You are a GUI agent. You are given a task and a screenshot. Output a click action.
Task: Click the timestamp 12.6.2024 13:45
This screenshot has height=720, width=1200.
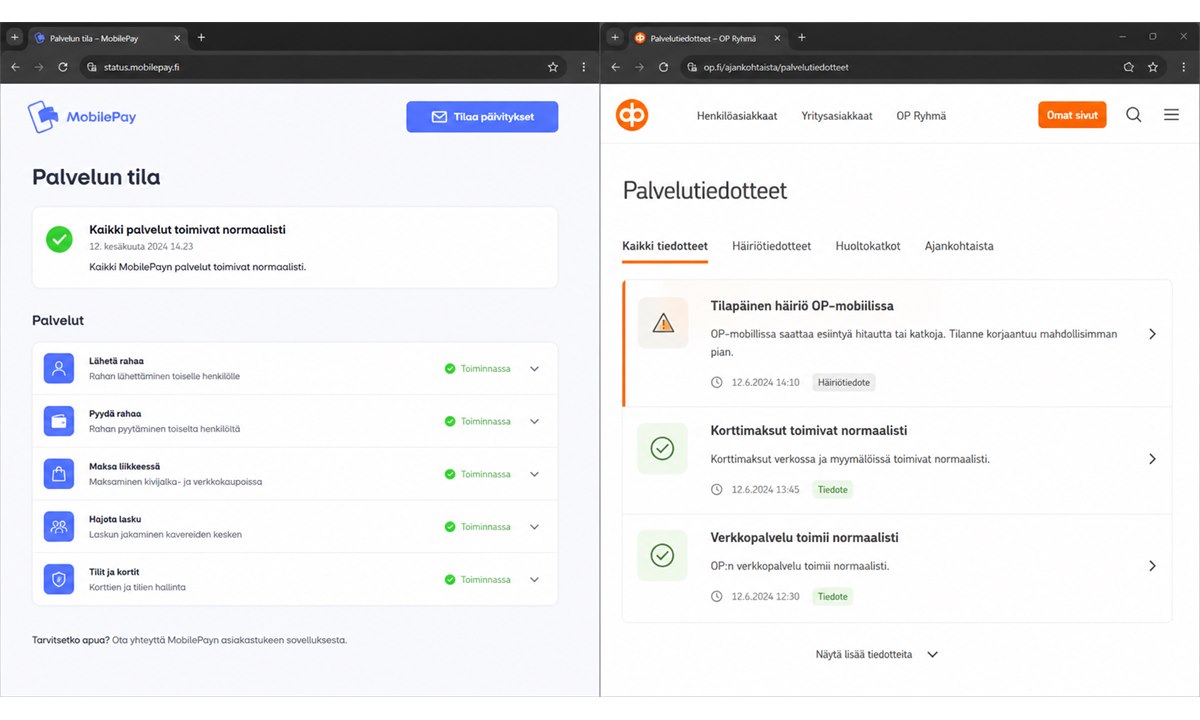click(x=765, y=490)
